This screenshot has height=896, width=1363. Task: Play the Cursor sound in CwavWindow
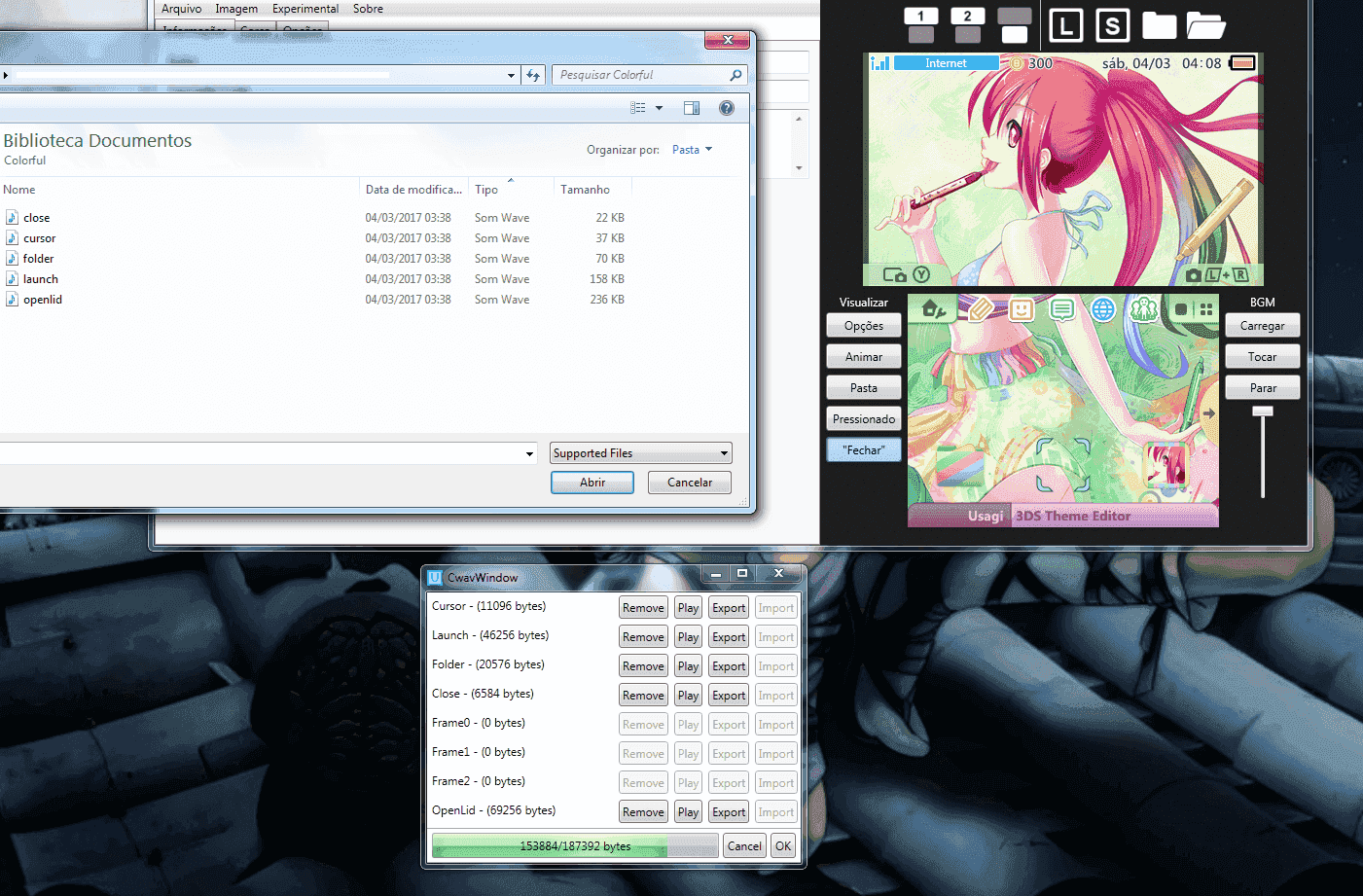[x=689, y=608]
